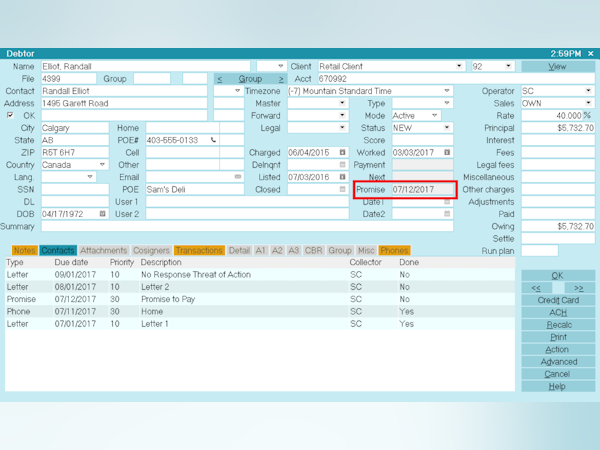Click phone dial icon in POE# field
This screenshot has width=600, height=450.
214,140
